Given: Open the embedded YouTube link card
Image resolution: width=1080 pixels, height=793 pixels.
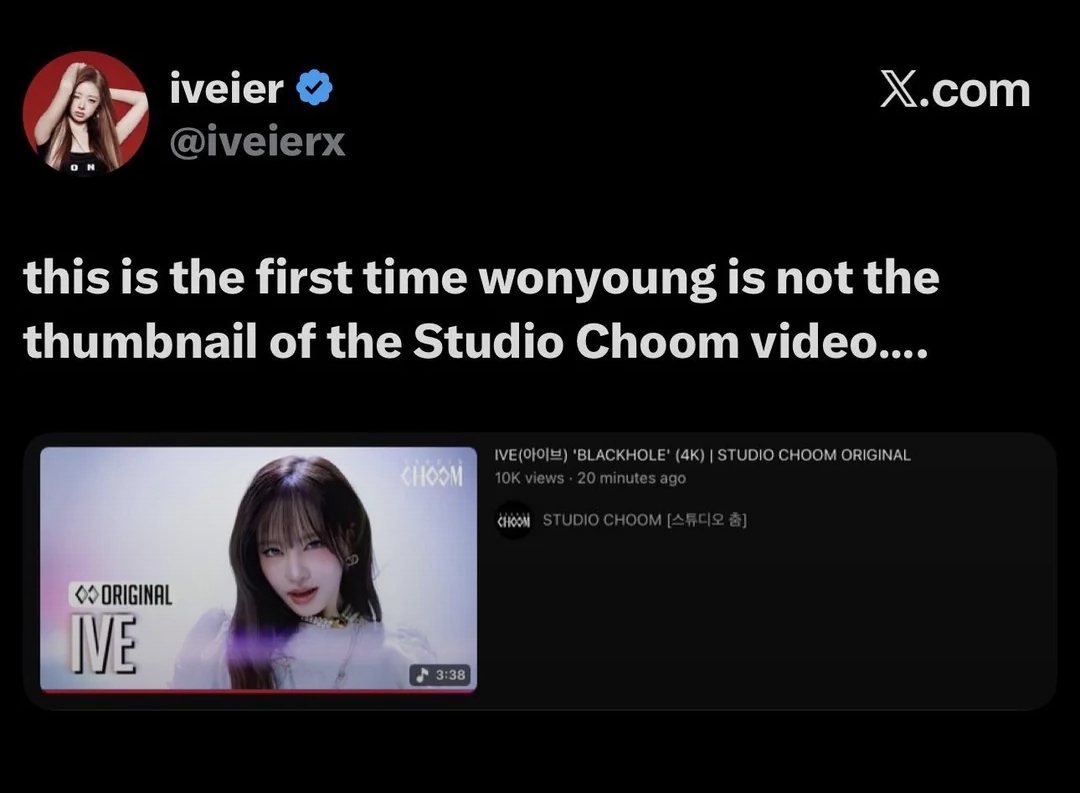Looking at the screenshot, I should (x=540, y=571).
